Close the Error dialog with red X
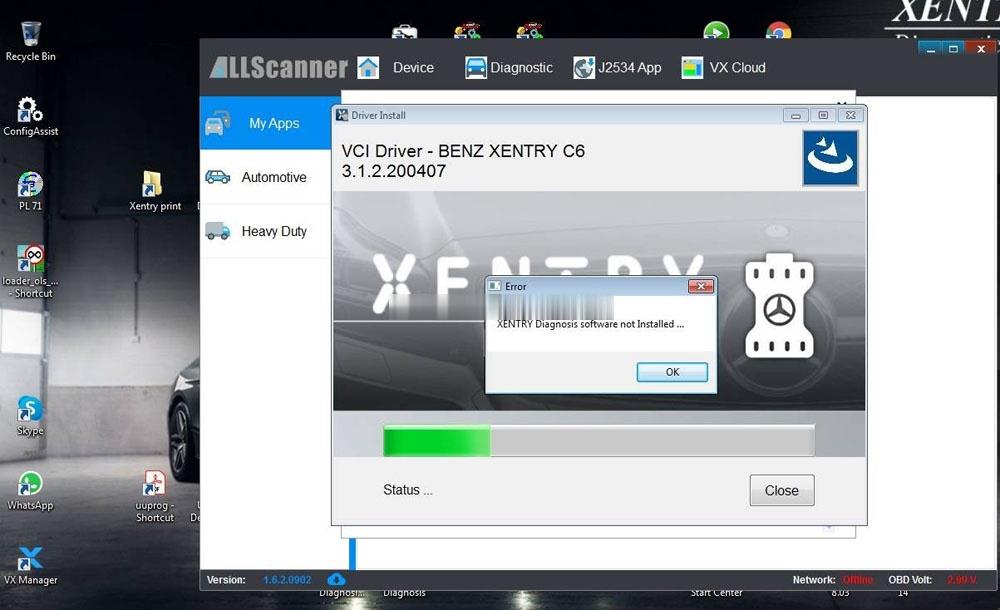Viewport: 1000px width, 610px height. pos(700,286)
